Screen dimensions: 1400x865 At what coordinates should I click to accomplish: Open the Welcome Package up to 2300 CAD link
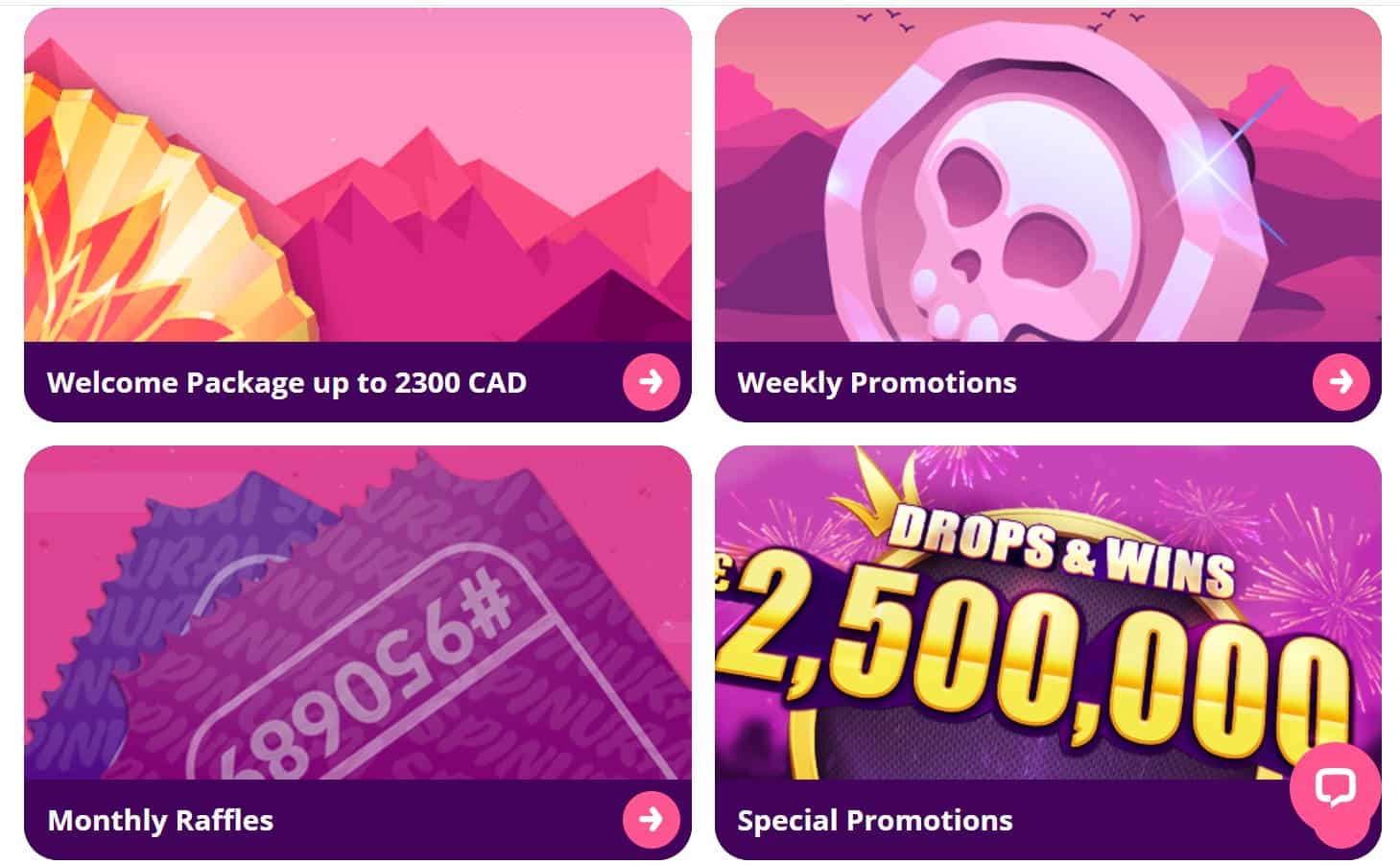point(287,383)
